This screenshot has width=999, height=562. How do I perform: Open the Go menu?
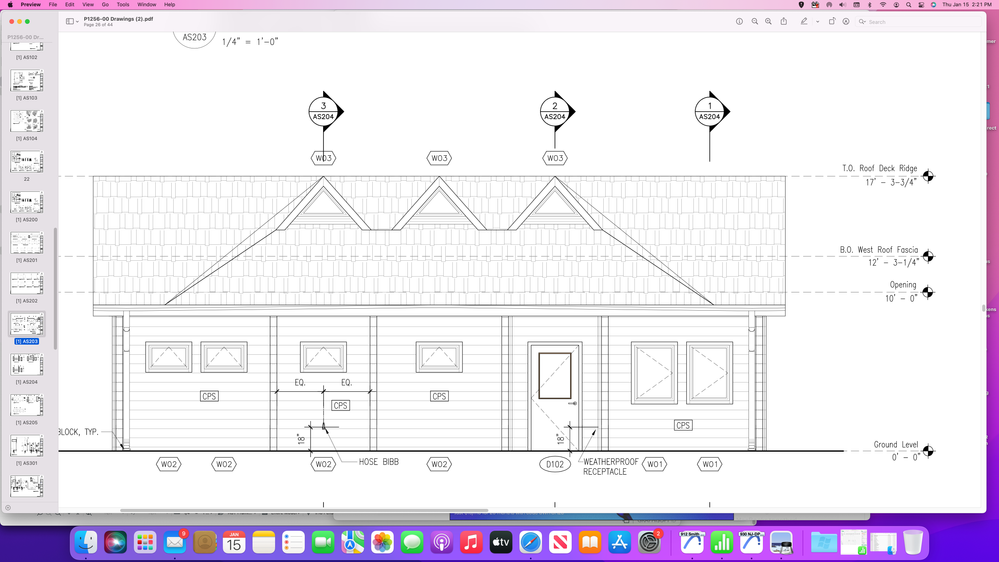click(x=105, y=4)
